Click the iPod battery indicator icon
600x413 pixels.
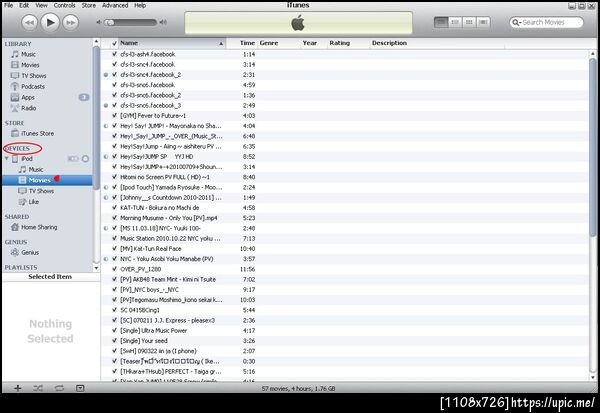73,158
